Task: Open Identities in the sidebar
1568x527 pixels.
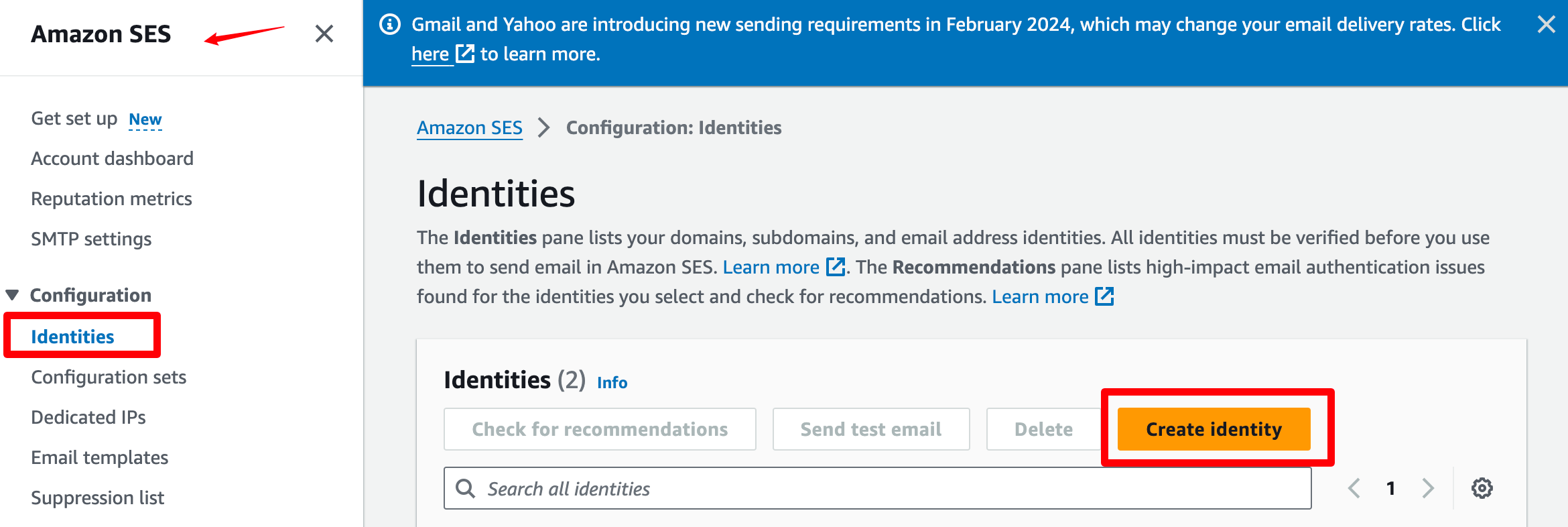Action: 72,337
